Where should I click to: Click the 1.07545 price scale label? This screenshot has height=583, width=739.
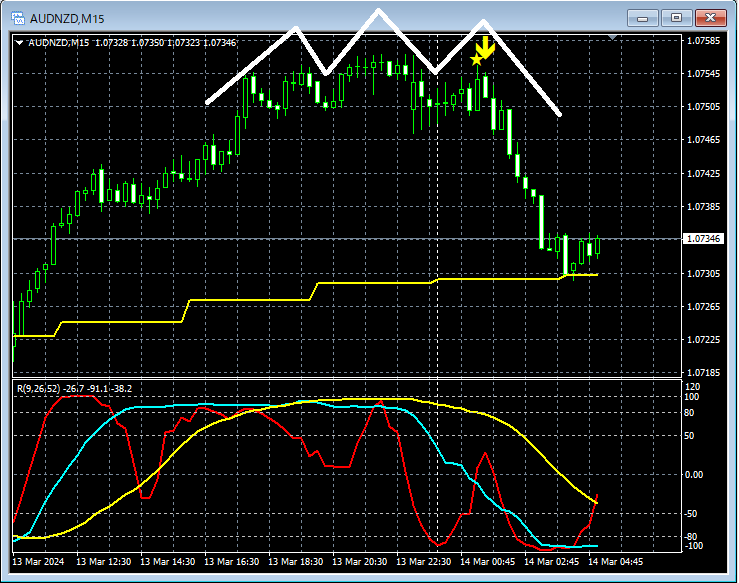pyautogui.click(x=704, y=74)
